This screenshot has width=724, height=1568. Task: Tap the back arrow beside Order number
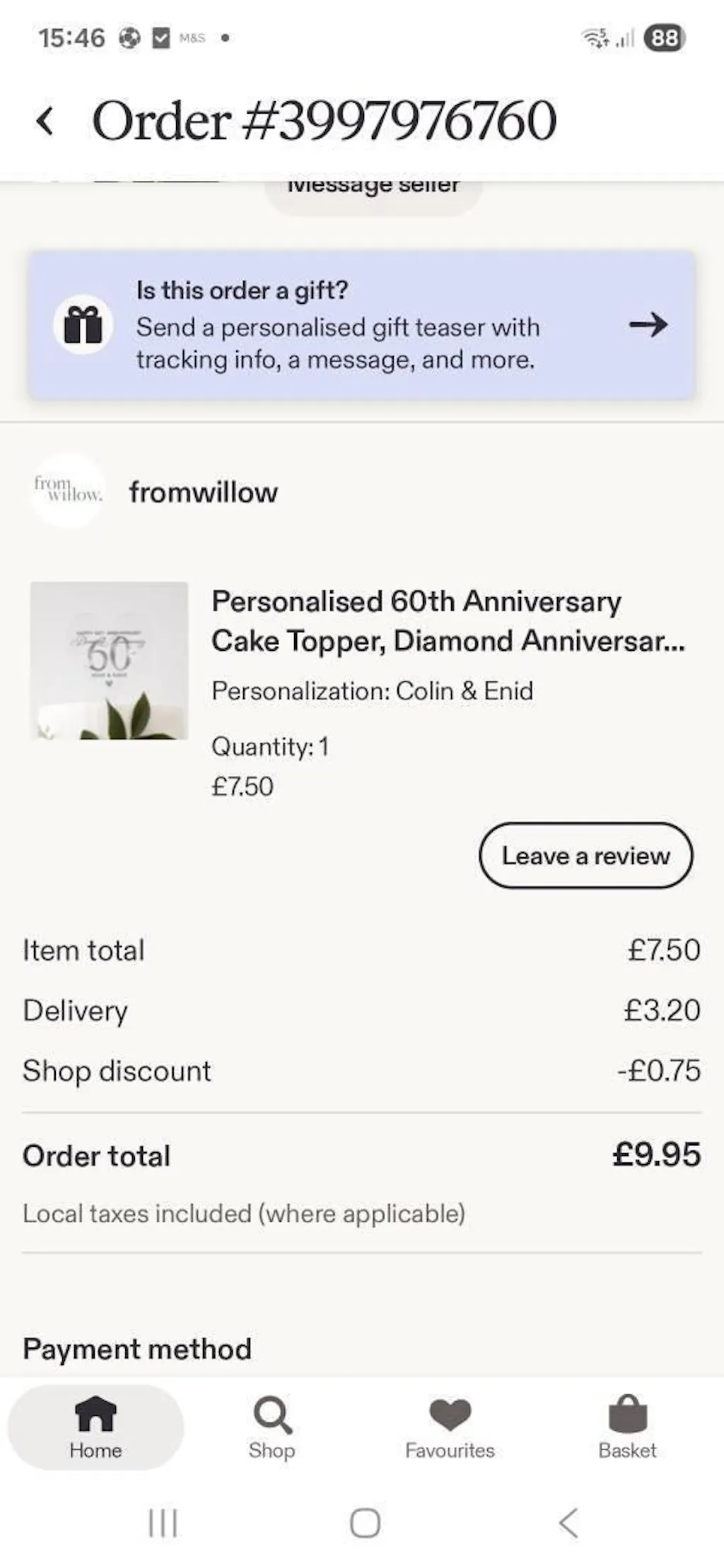click(45, 121)
